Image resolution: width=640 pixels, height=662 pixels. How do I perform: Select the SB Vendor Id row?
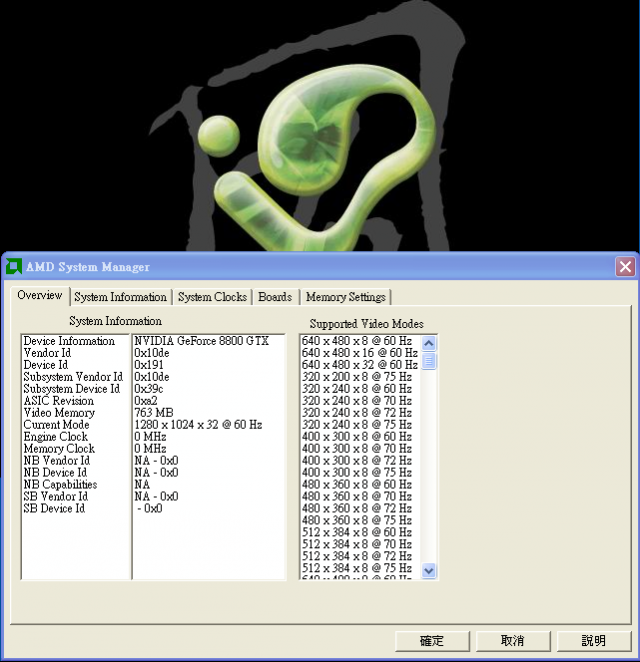coord(56,496)
